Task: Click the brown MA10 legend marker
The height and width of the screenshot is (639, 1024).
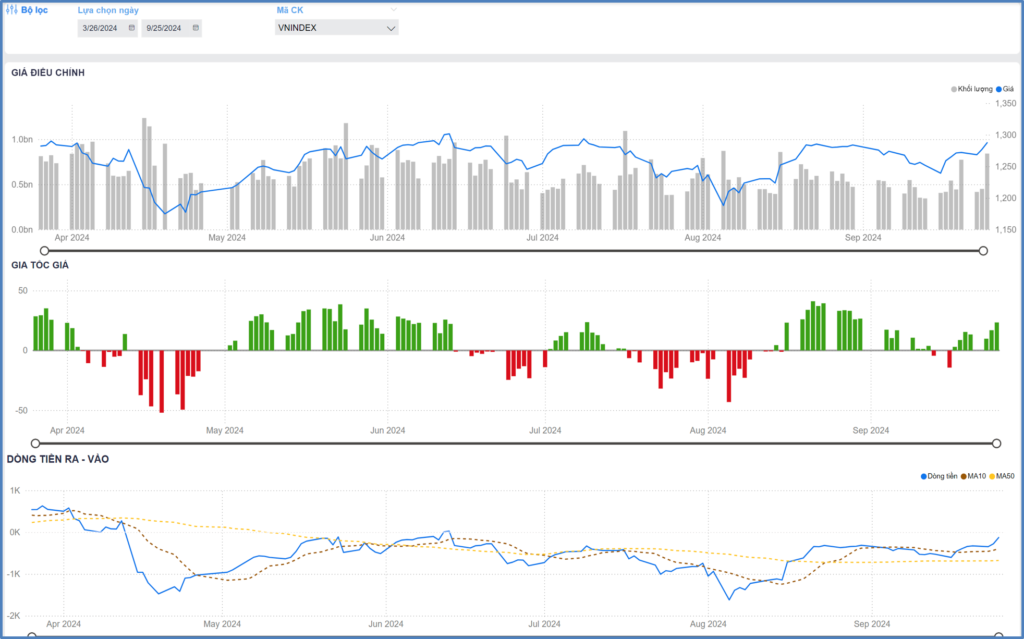Action: [x=963, y=476]
